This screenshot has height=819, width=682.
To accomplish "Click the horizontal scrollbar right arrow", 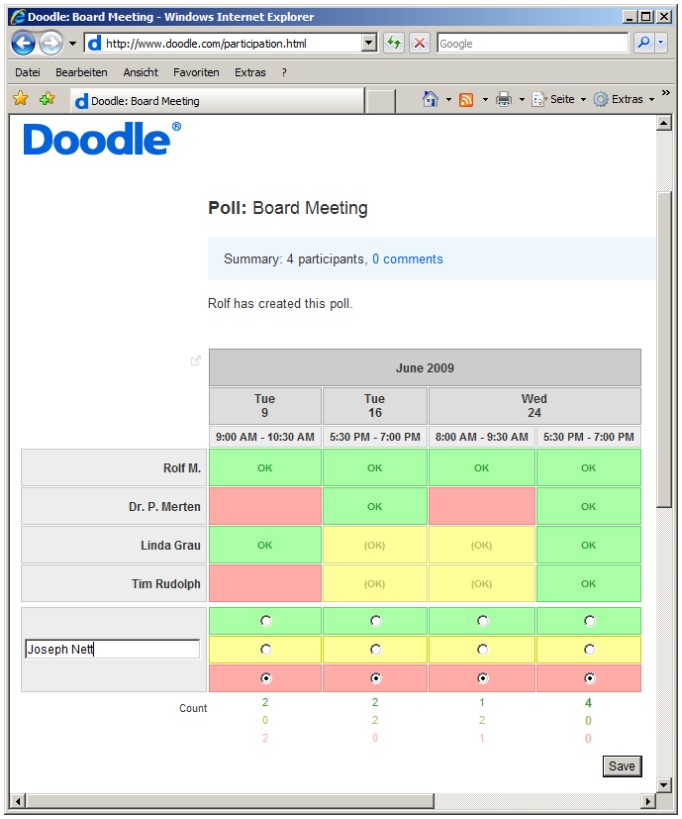I will point(648,801).
